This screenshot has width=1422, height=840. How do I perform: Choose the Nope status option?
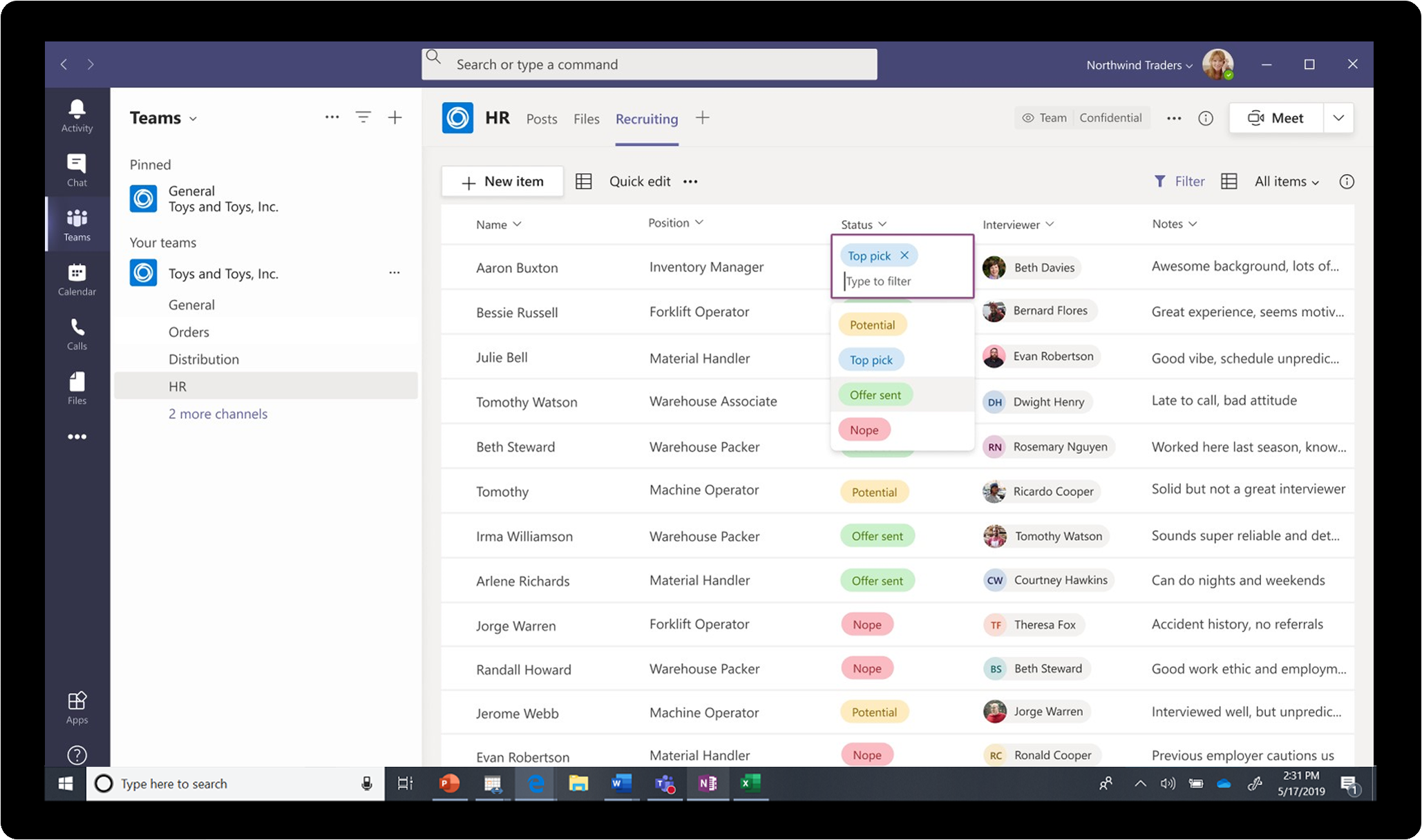(x=864, y=430)
